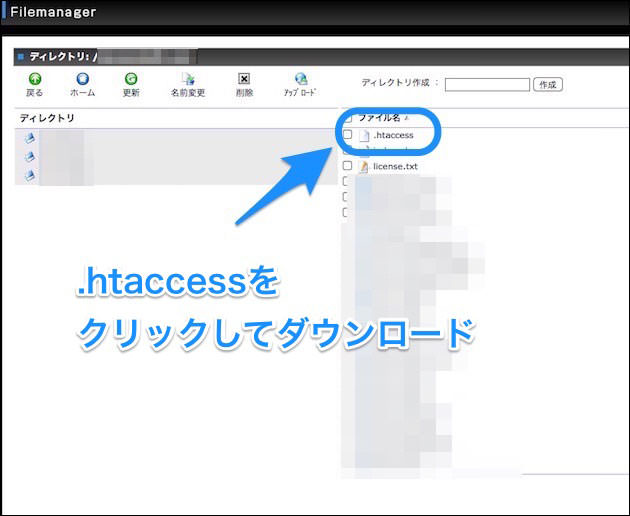The image size is (630, 516).
Task: Open the アップロード upload icon
Action: tap(301, 79)
